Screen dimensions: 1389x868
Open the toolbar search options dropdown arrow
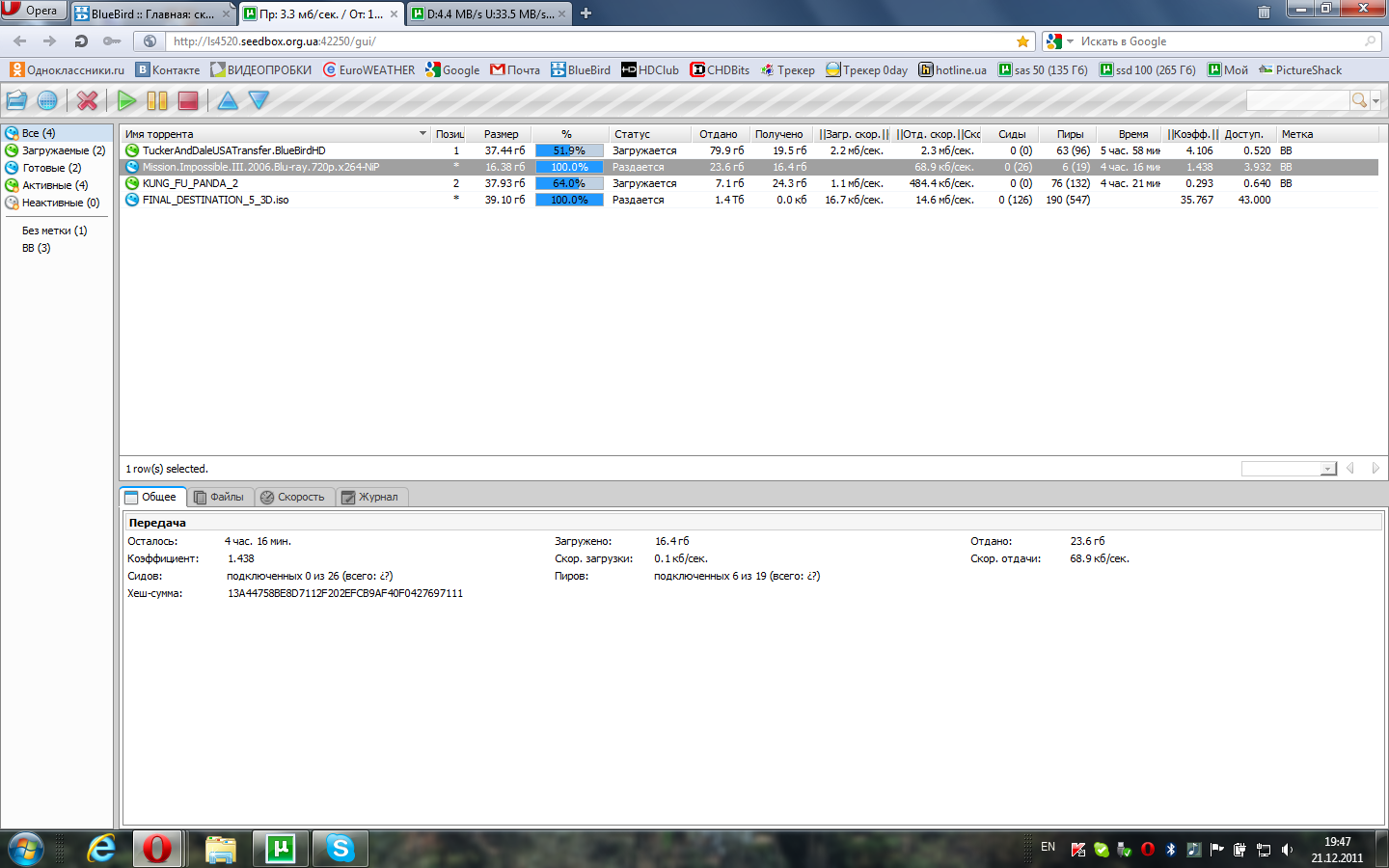click(1375, 101)
